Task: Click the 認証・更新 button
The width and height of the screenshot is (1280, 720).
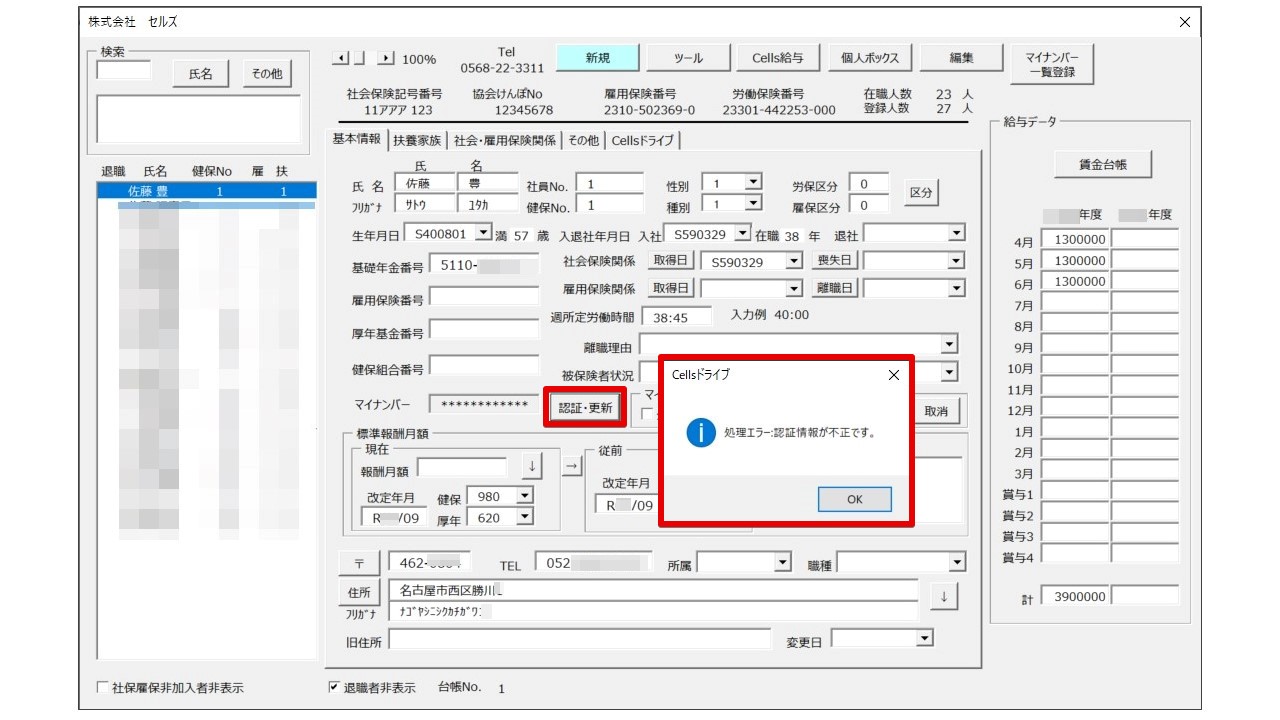Action: [585, 407]
